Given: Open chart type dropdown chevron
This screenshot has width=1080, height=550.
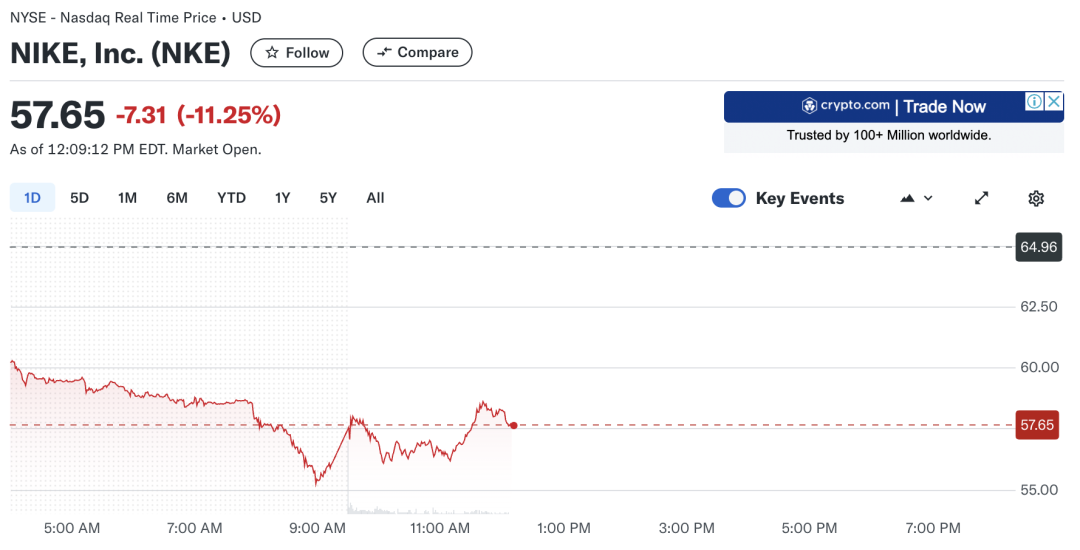Looking at the screenshot, I should click(x=928, y=198).
